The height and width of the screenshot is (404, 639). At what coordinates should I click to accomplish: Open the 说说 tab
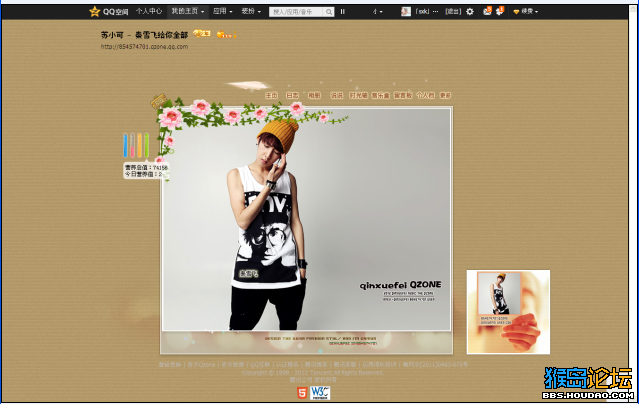coord(336,95)
